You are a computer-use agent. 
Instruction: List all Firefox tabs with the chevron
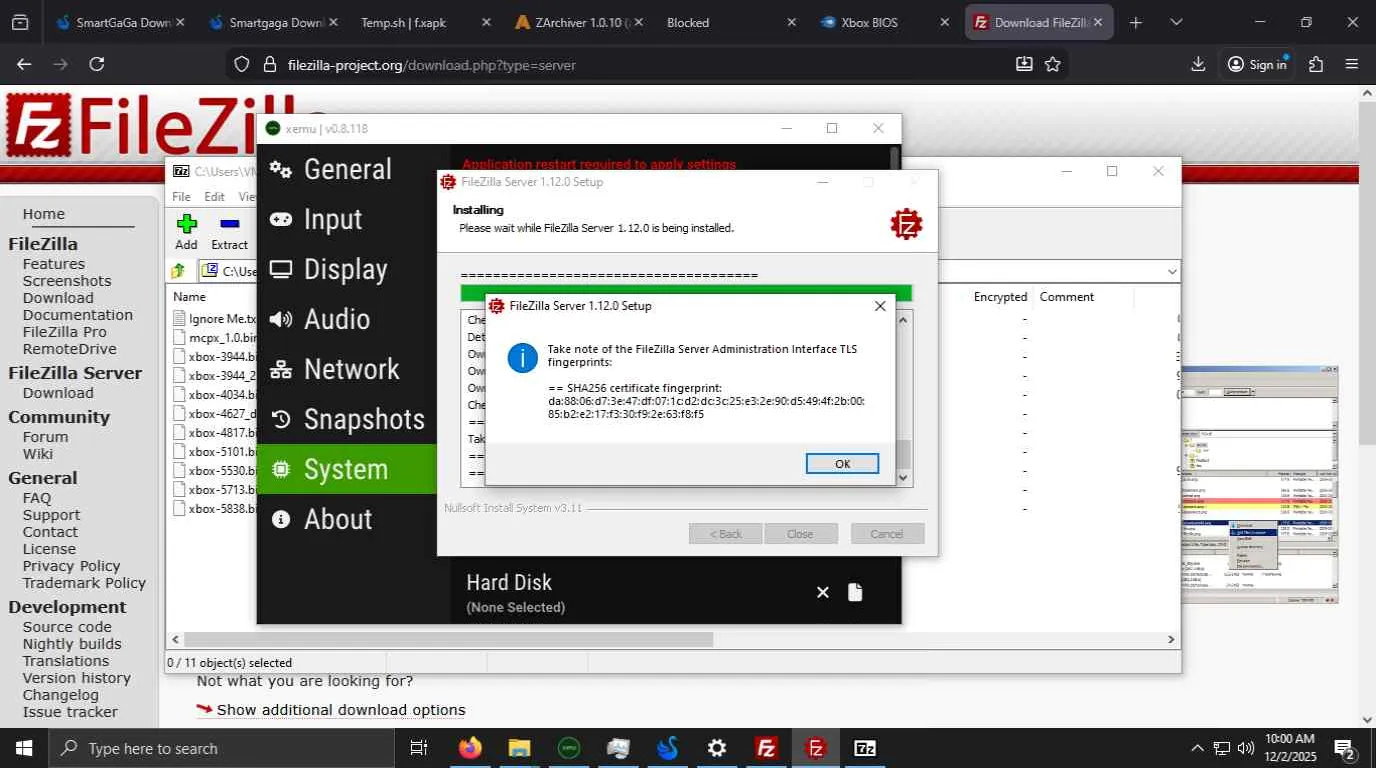coord(1176,22)
